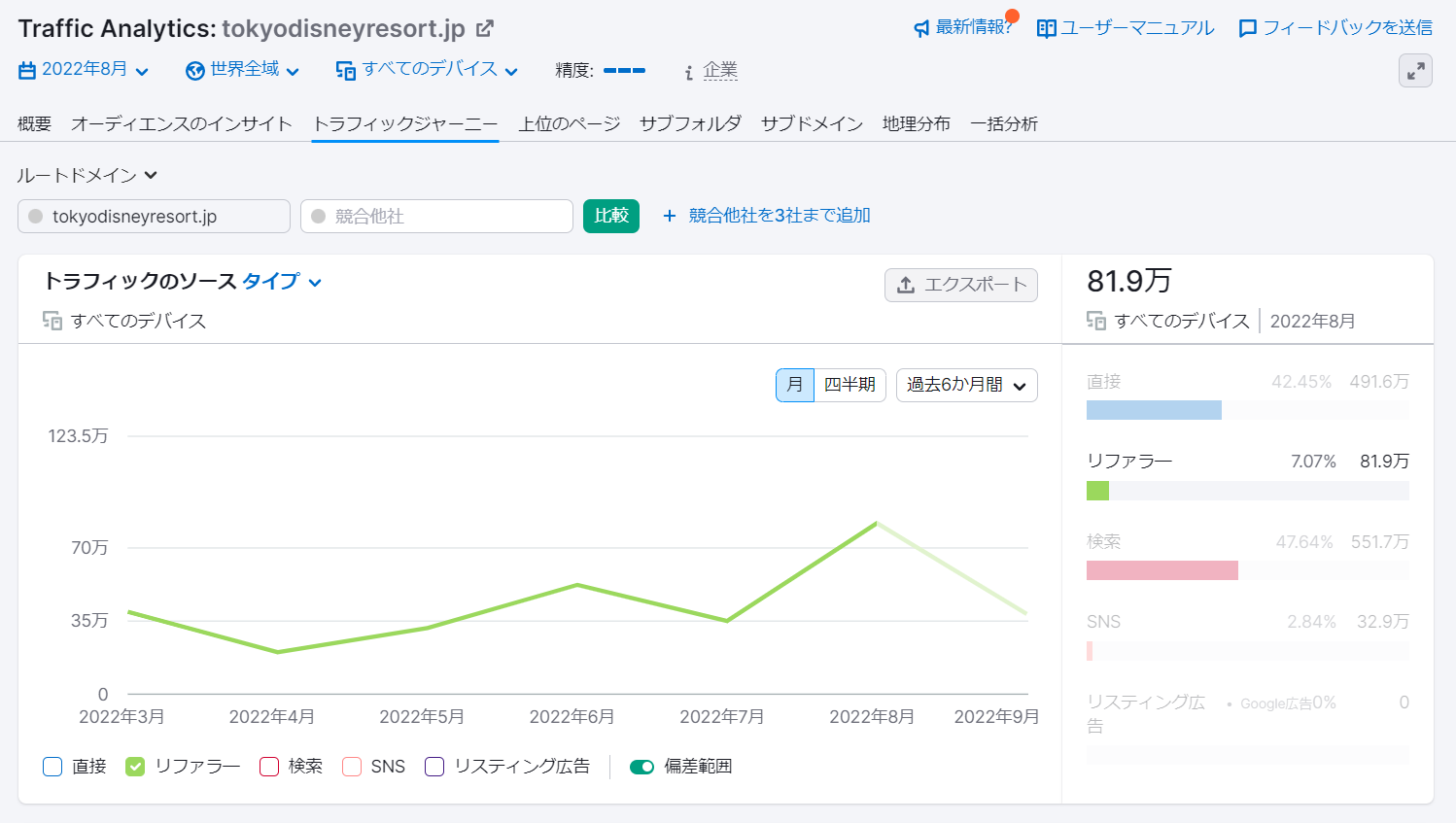1456x823 pixels.
Task: Uncheck the リファラー checkbox in the legend
Action: point(135,767)
